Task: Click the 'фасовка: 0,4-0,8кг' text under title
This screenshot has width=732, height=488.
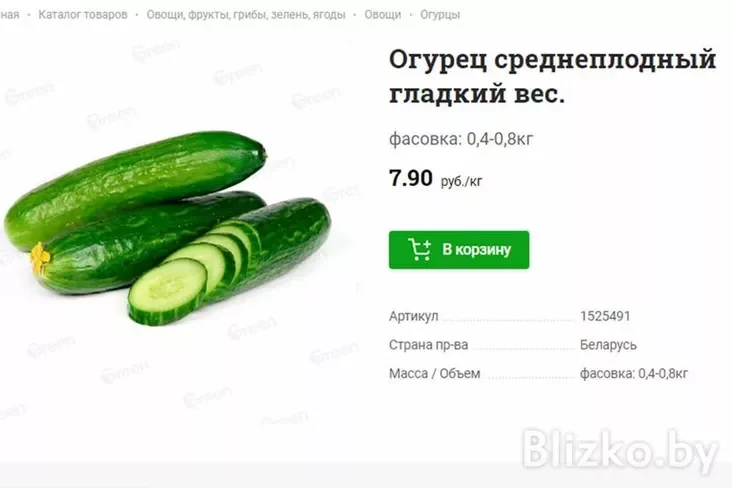Action: pyautogui.click(x=461, y=139)
